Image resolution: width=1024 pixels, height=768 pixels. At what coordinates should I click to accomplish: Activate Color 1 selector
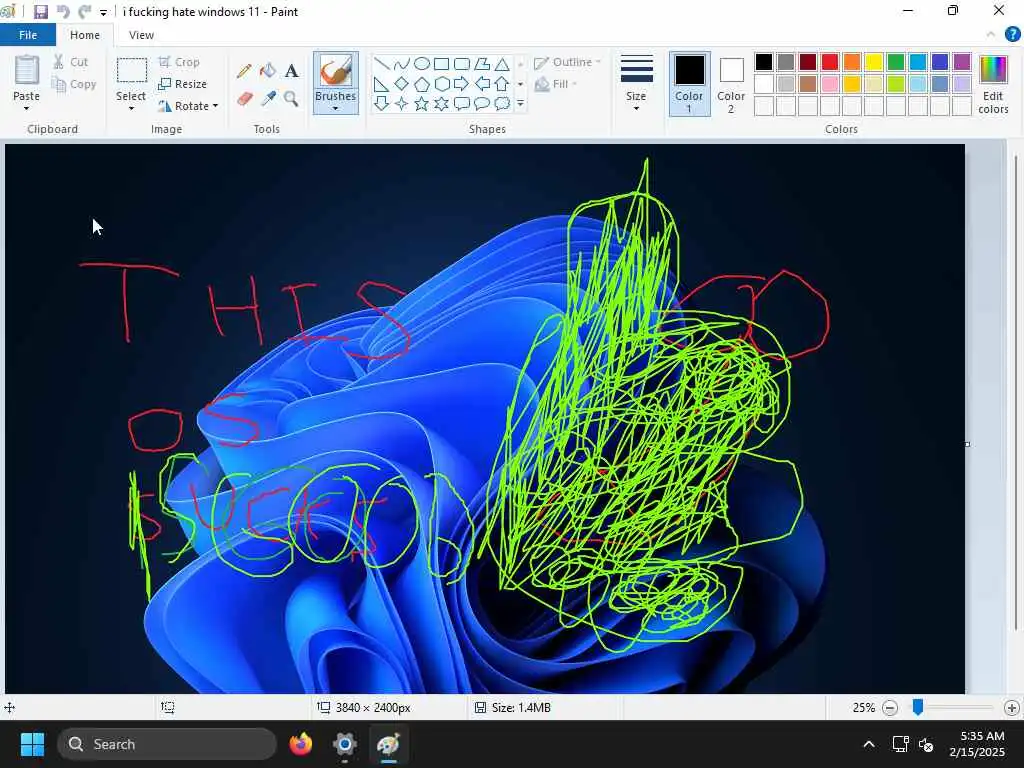(x=689, y=84)
